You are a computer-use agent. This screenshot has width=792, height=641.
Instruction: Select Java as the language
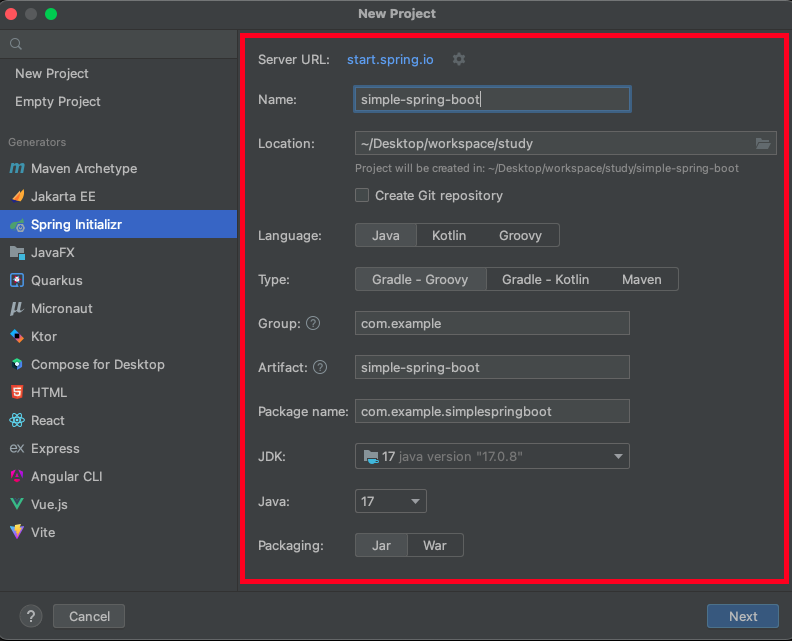tap(386, 235)
